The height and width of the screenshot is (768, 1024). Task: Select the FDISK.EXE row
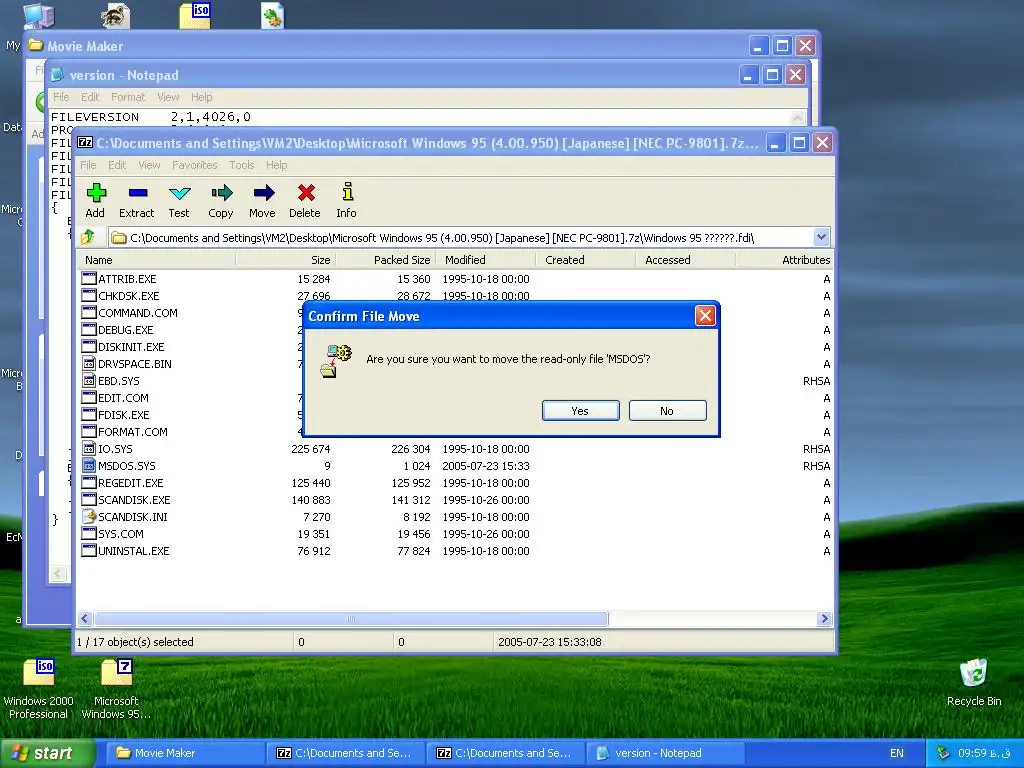coord(455,415)
